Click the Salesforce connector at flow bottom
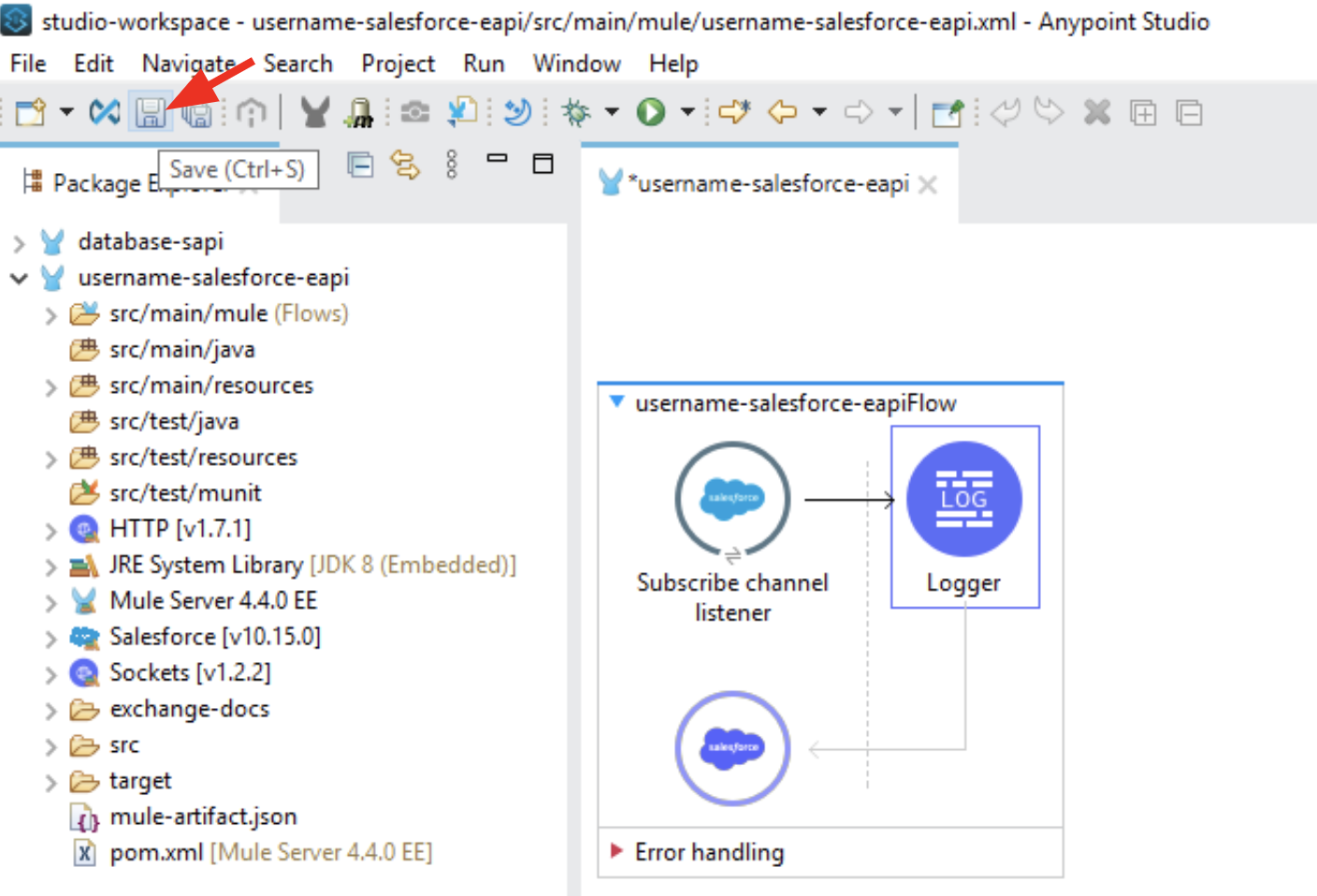 tap(732, 748)
